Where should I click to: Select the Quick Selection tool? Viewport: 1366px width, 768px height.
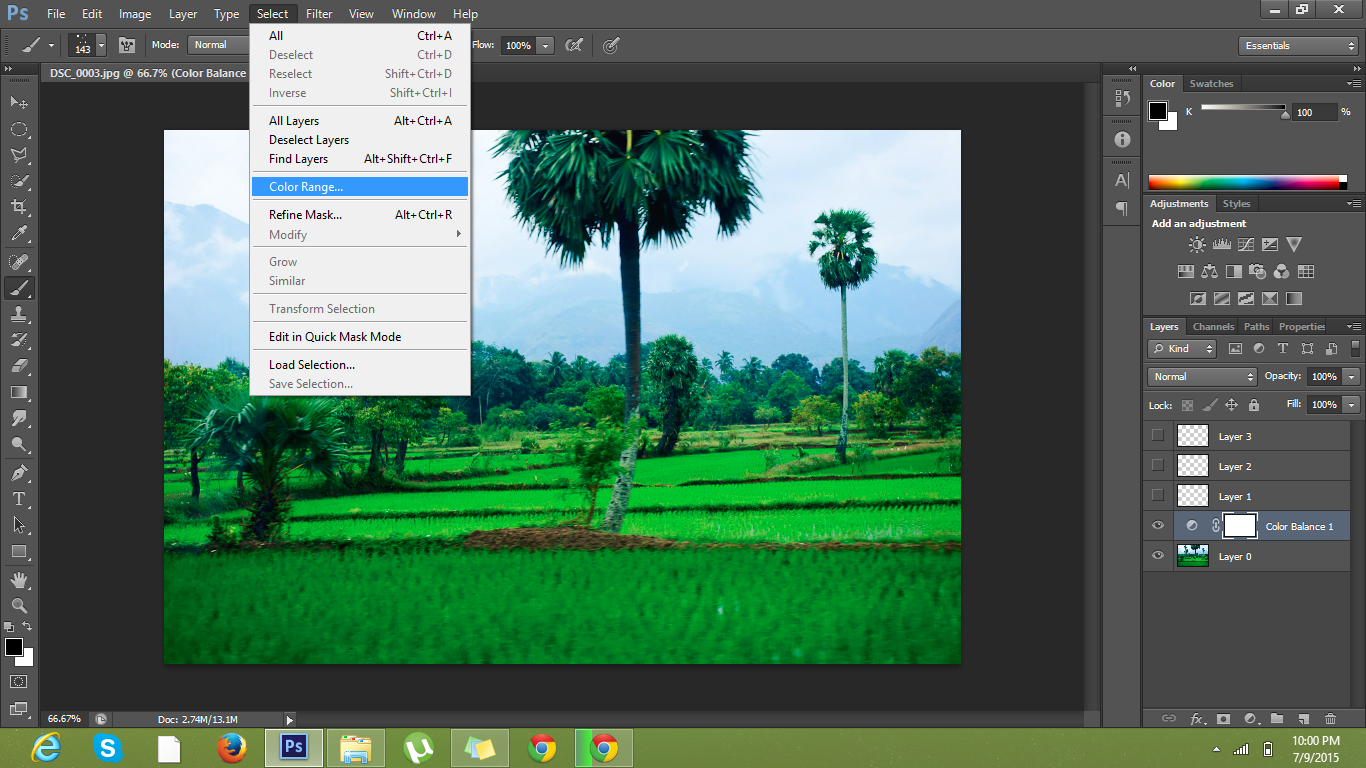(19, 181)
